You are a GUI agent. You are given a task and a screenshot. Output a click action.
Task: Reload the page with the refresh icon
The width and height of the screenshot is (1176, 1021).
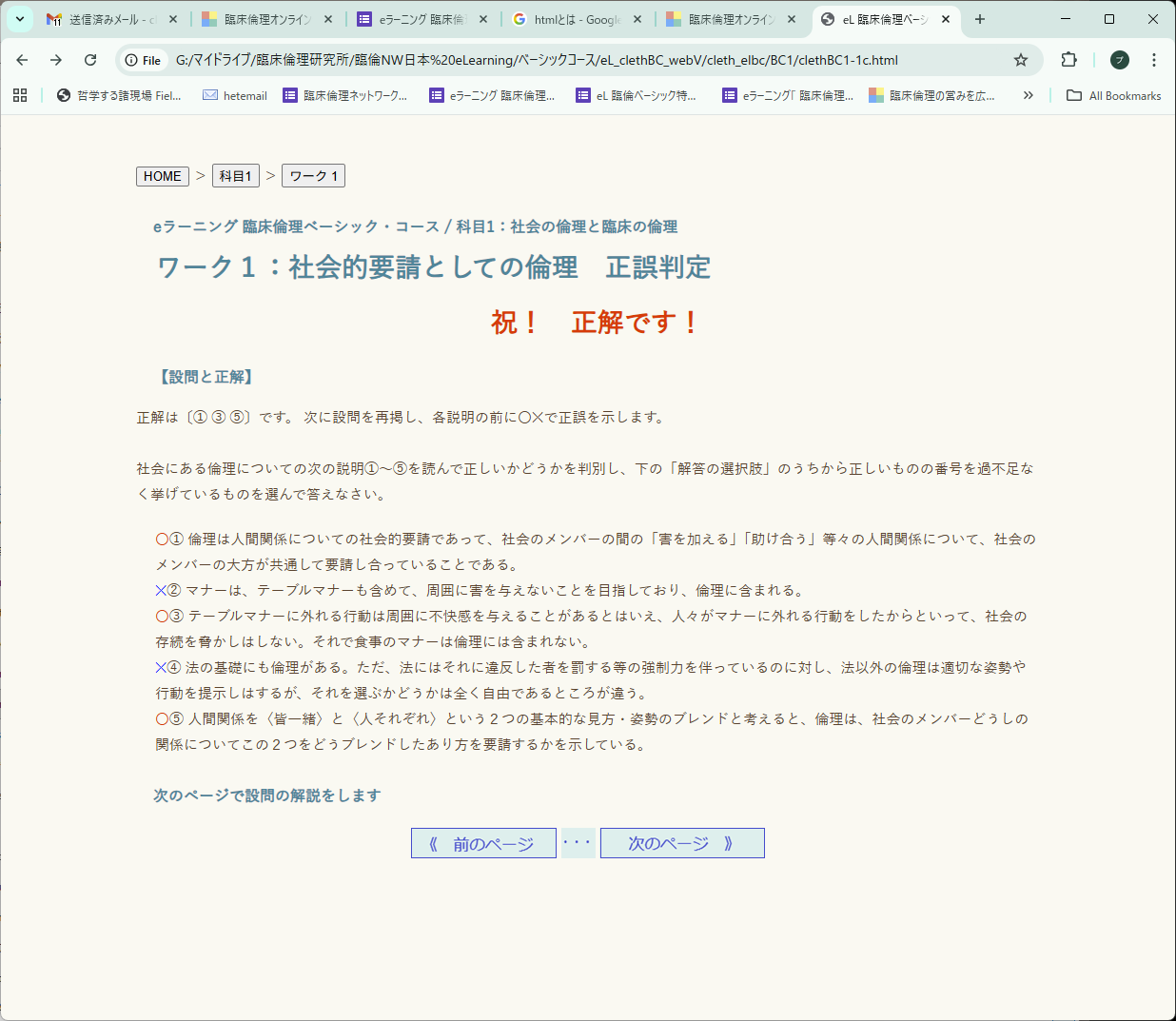tap(90, 59)
